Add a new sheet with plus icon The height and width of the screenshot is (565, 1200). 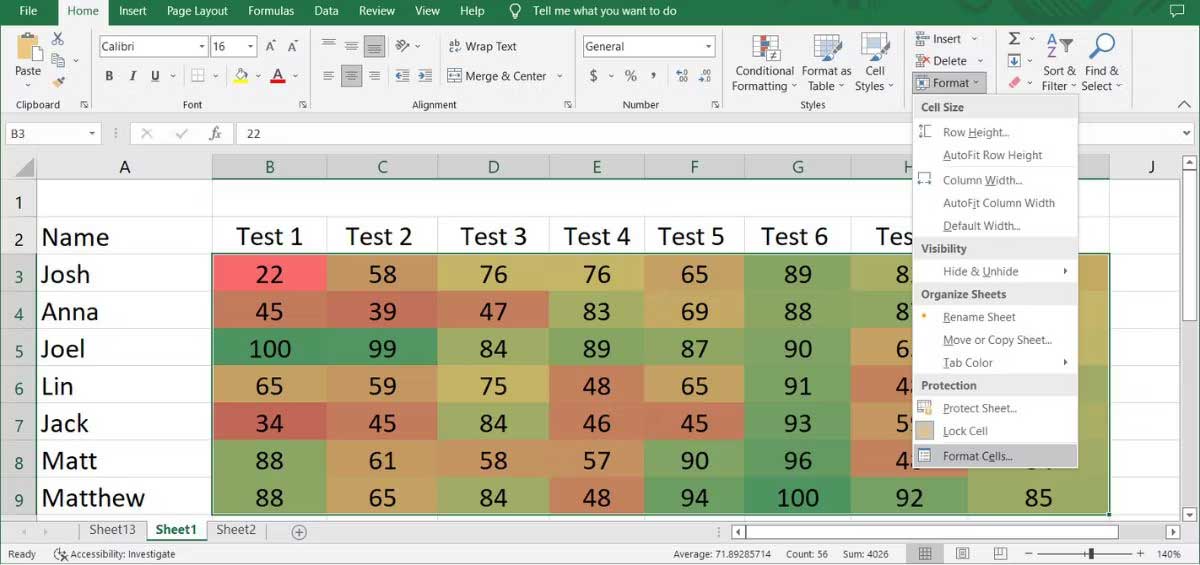pos(298,532)
